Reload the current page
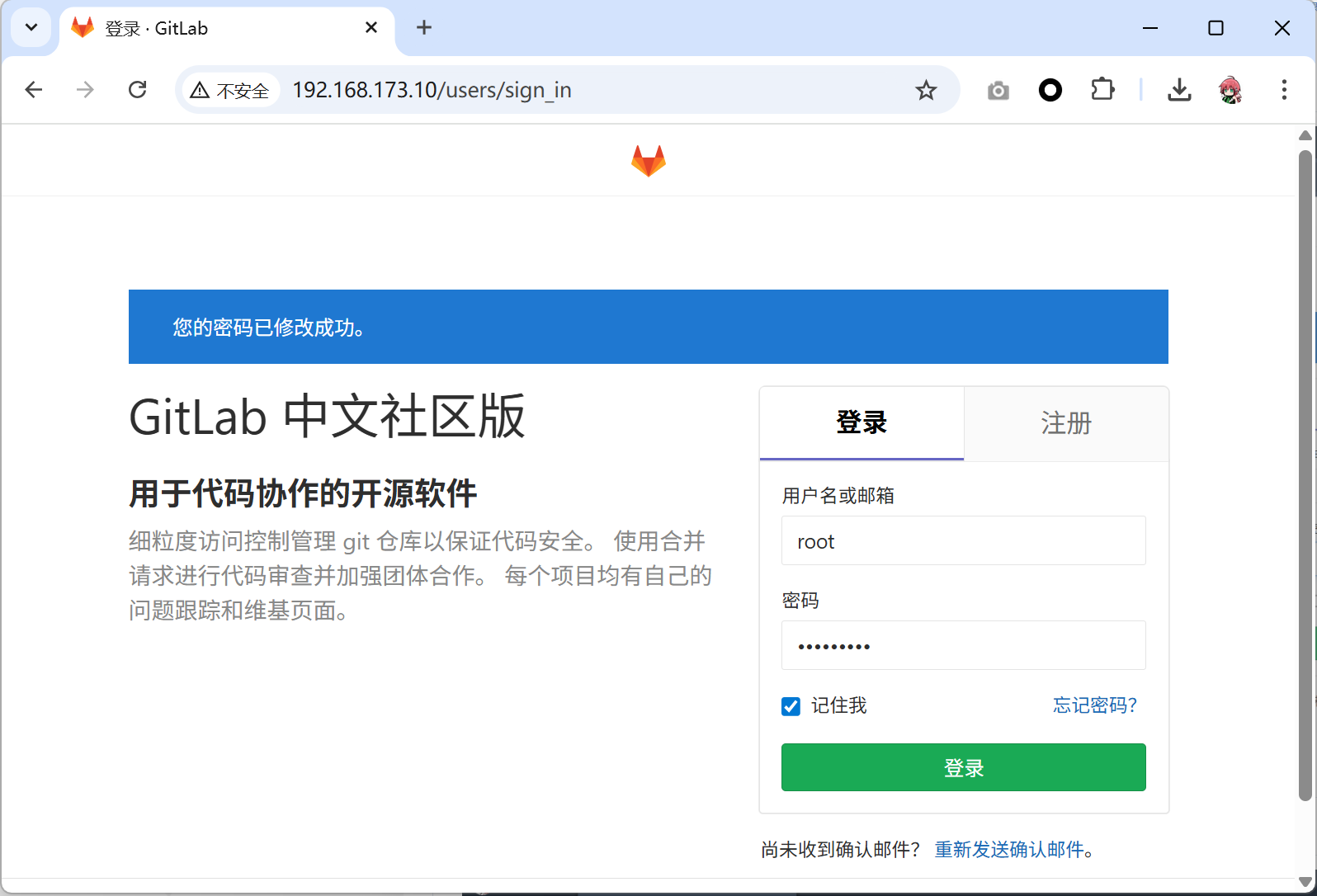The height and width of the screenshot is (896, 1317). pos(138,90)
